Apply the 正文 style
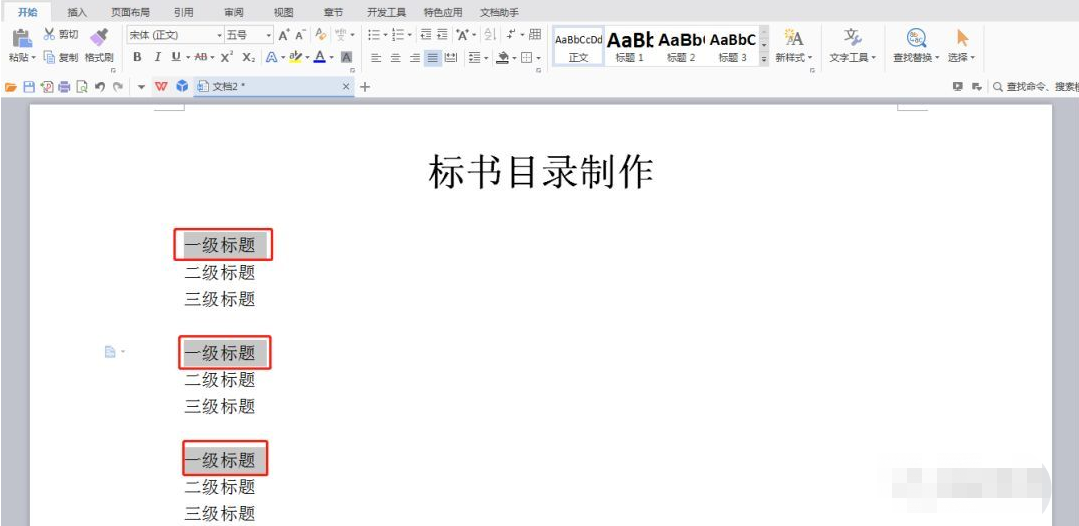Image resolution: width=1079 pixels, height=526 pixels. coord(579,47)
